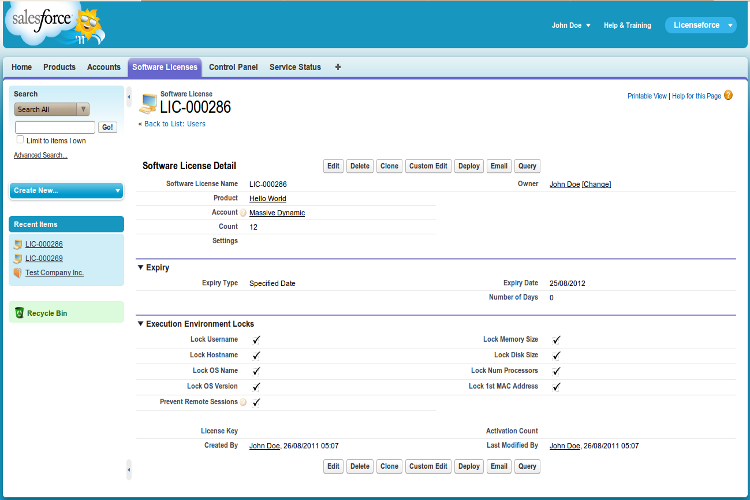Follow Back to List: Users link
This screenshot has width=750, height=500.
pyautogui.click(x=175, y=124)
